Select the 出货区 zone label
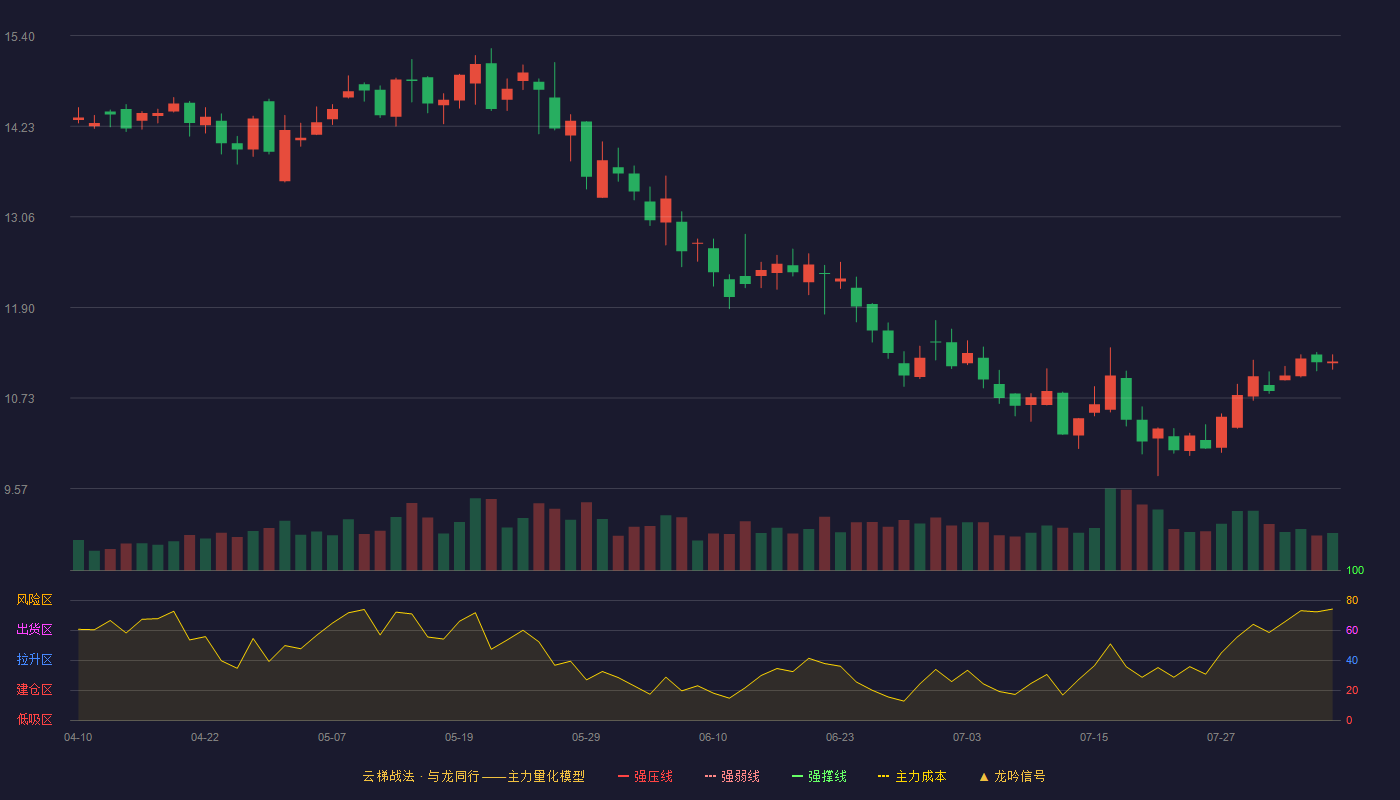The image size is (1400, 800). (x=34, y=630)
